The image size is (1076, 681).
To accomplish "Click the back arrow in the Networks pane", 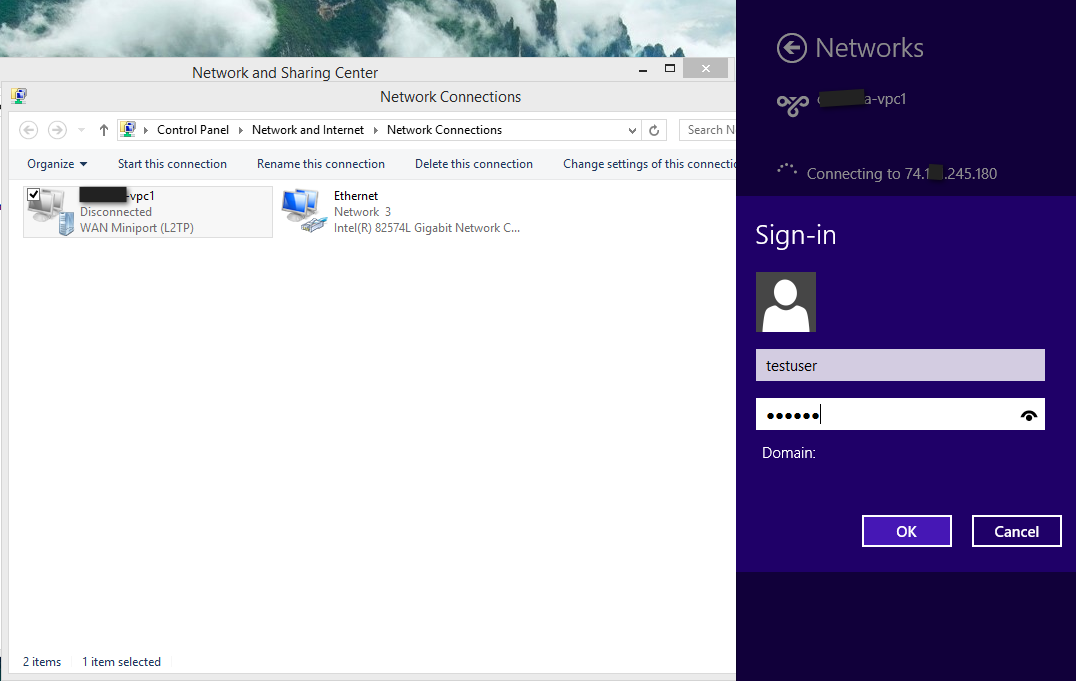I will point(791,48).
